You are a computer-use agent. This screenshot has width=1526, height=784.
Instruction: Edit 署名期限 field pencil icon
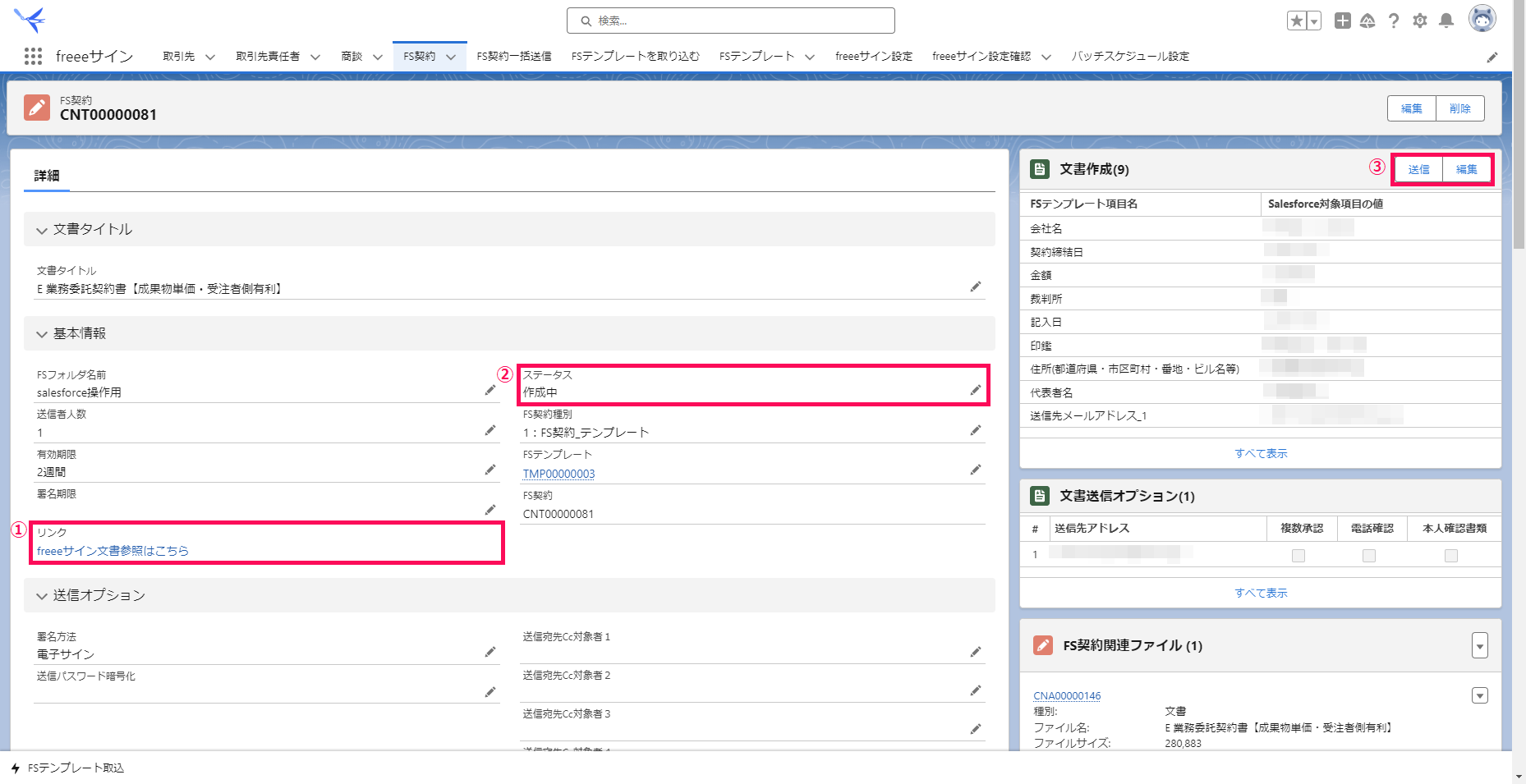pyautogui.click(x=490, y=510)
